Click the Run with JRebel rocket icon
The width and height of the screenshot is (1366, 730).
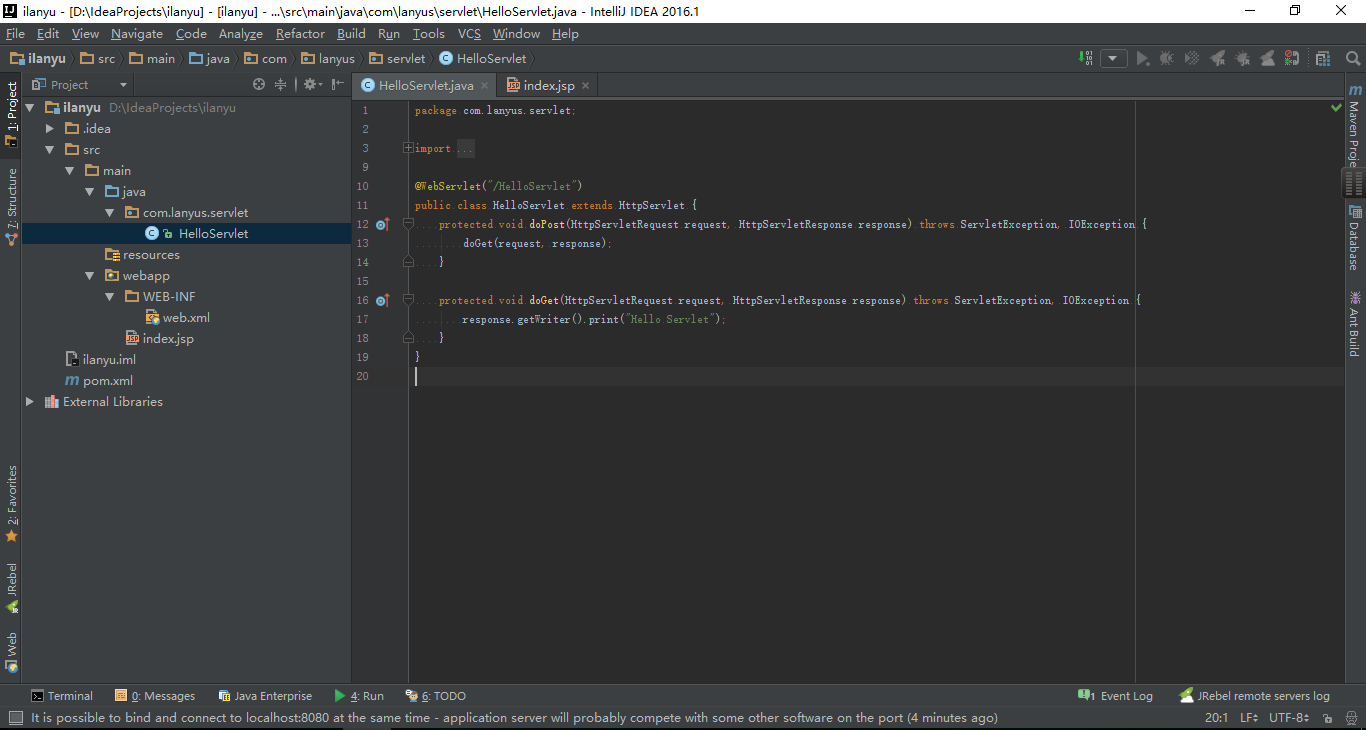point(1218,59)
